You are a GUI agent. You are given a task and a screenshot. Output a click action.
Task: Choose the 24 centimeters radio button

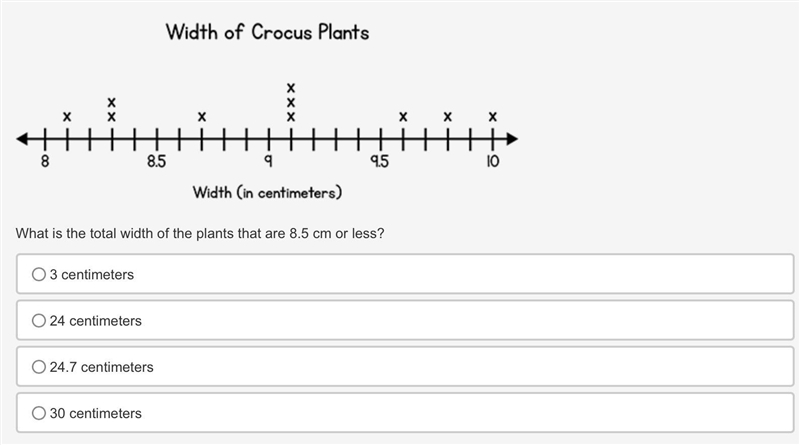pyautogui.click(x=39, y=320)
